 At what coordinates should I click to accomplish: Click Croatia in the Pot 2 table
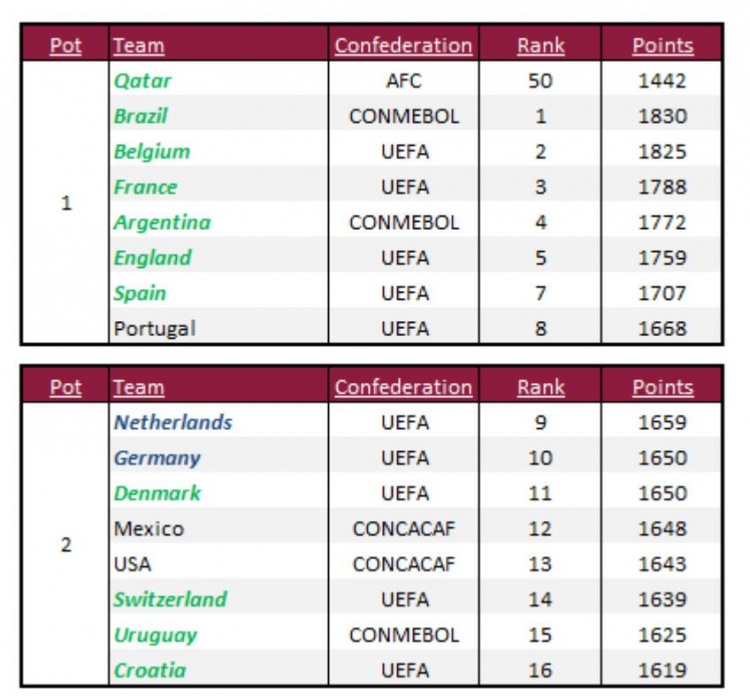(x=150, y=670)
